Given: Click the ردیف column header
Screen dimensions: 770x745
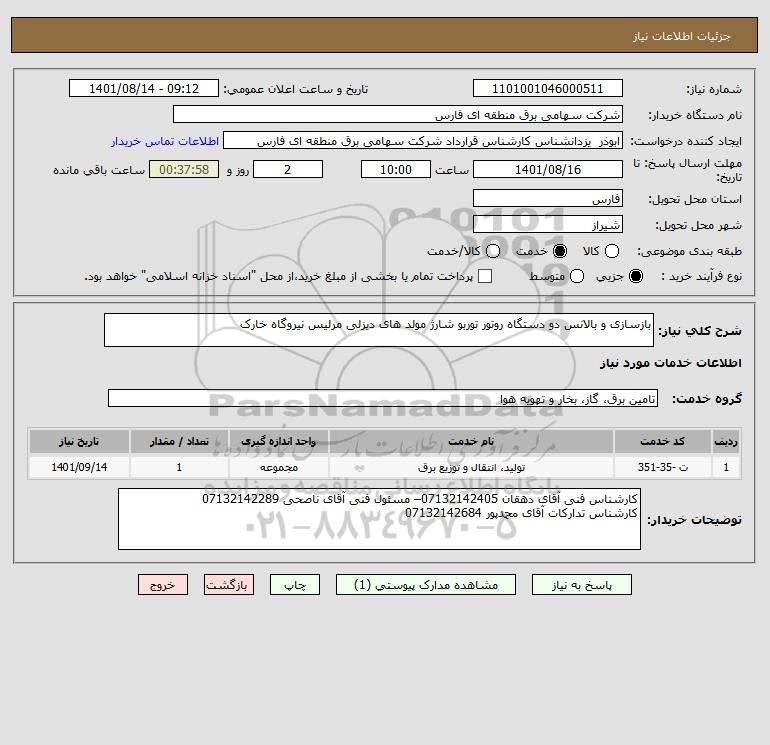Looking at the screenshot, I should (x=726, y=441).
